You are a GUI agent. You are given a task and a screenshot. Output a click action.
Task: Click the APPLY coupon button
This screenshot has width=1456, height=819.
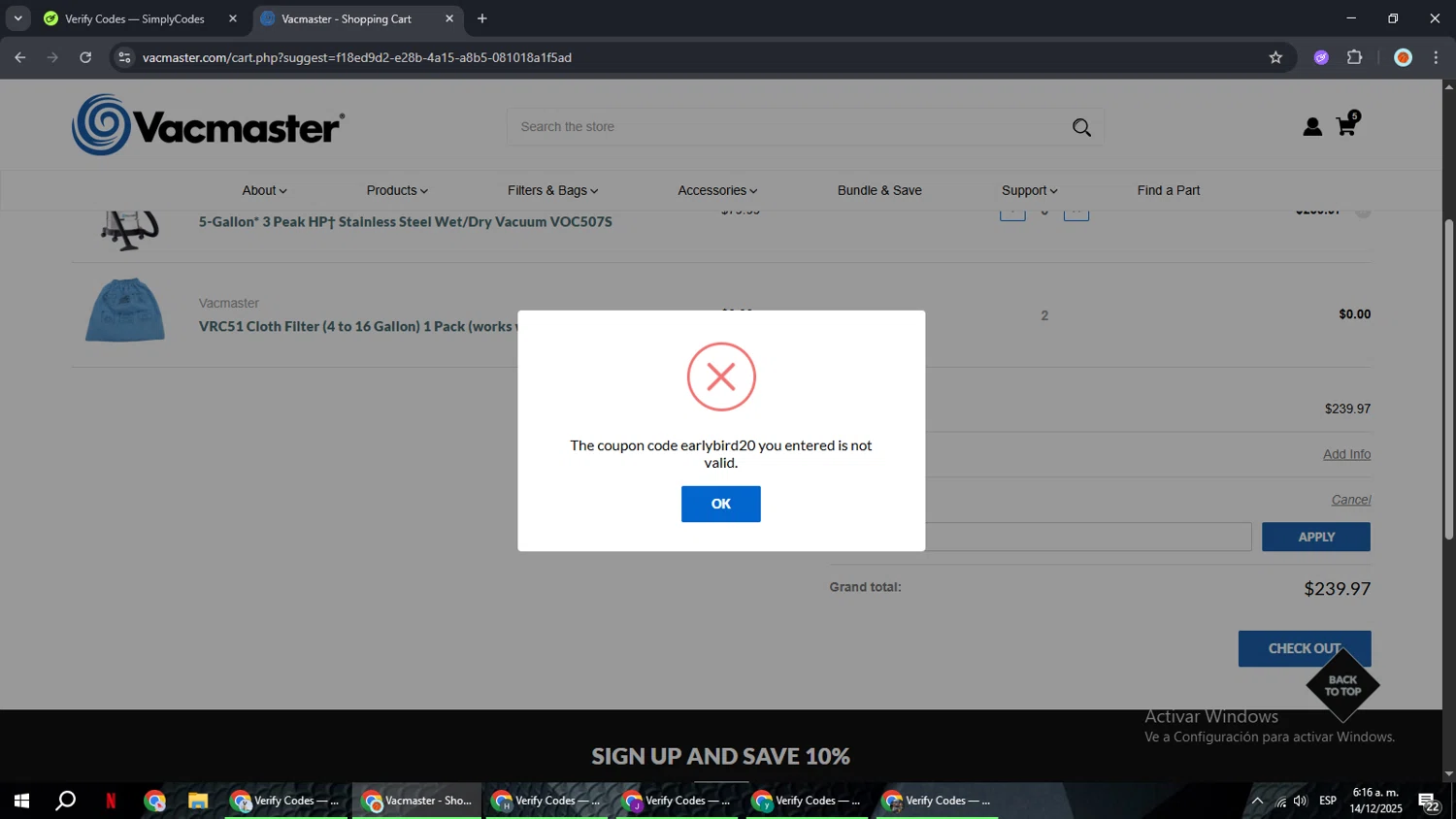click(1315, 537)
